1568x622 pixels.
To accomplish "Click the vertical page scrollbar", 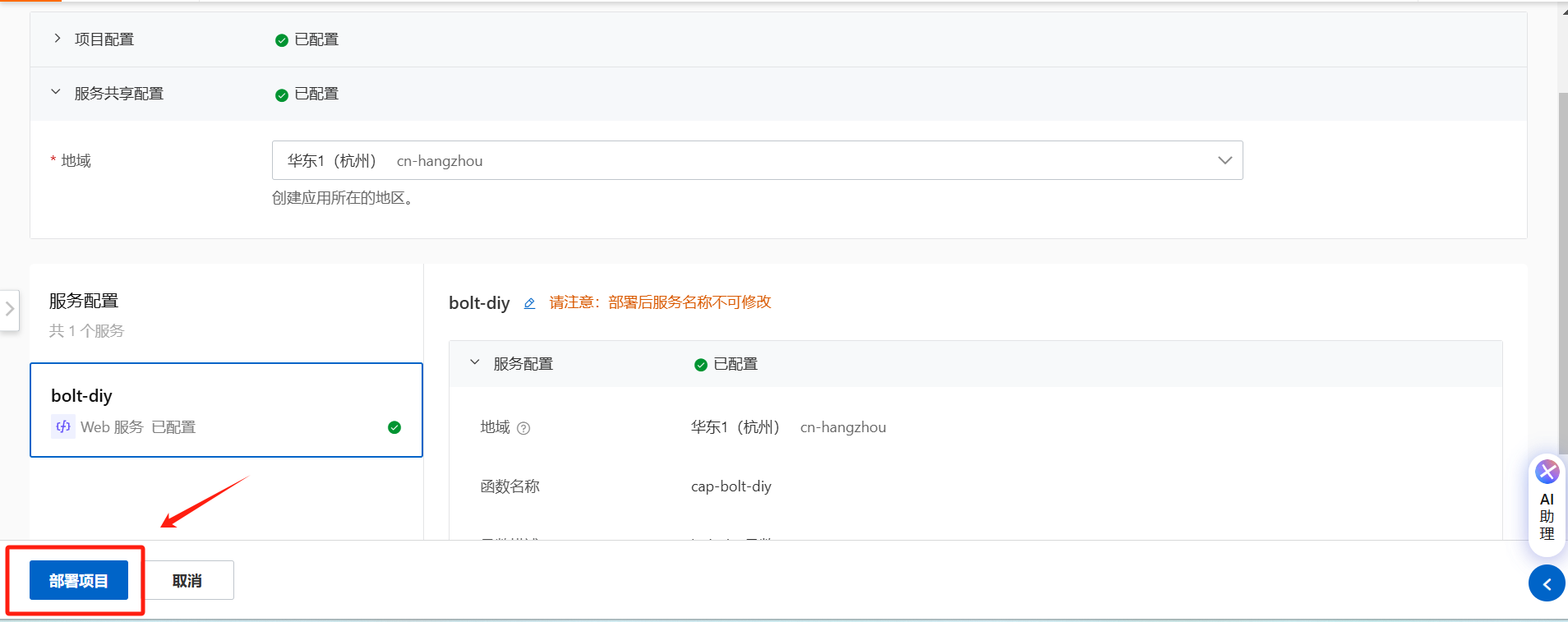I will click(x=1563, y=272).
